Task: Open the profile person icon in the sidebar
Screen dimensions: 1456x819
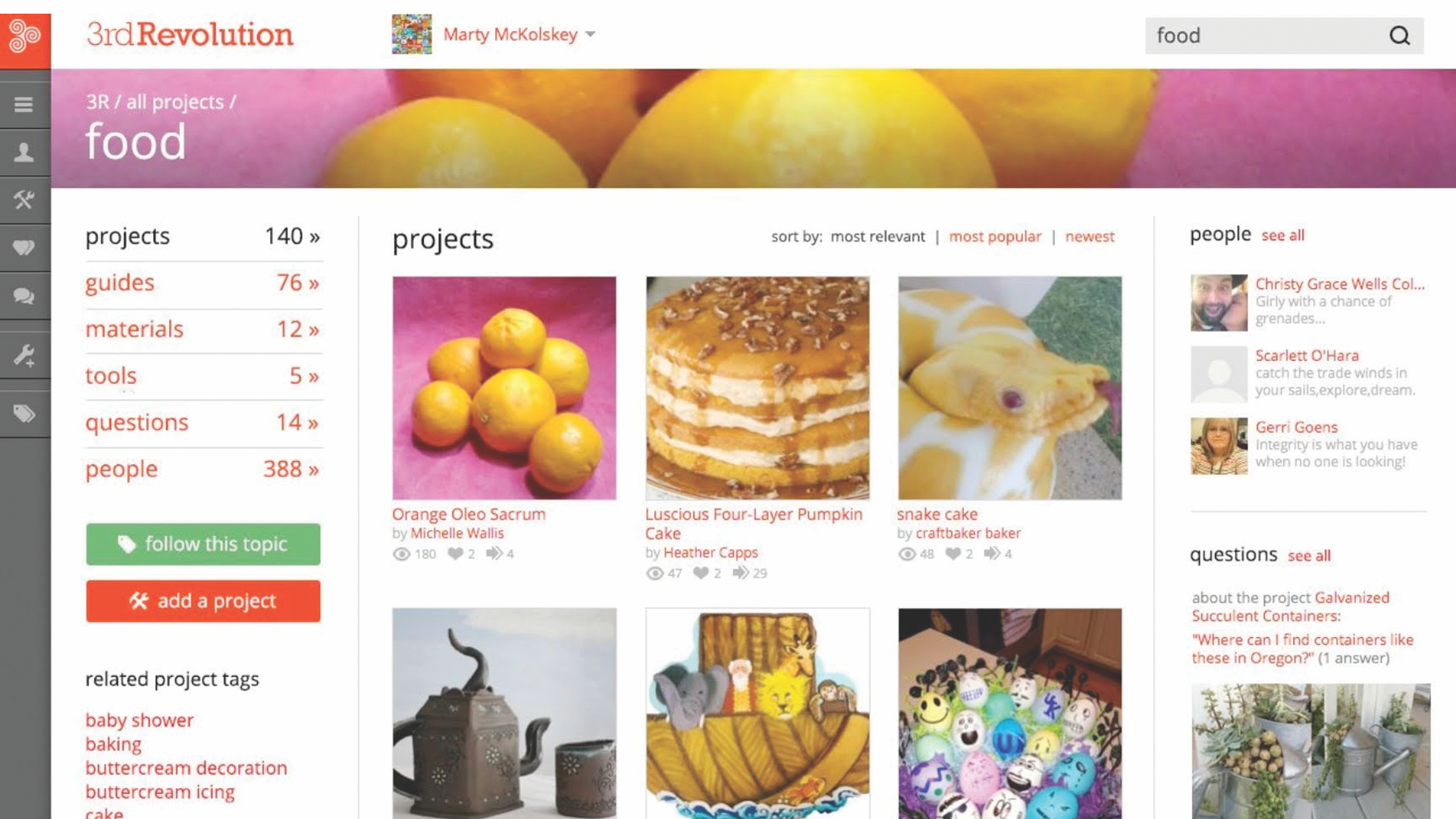Action: click(24, 152)
